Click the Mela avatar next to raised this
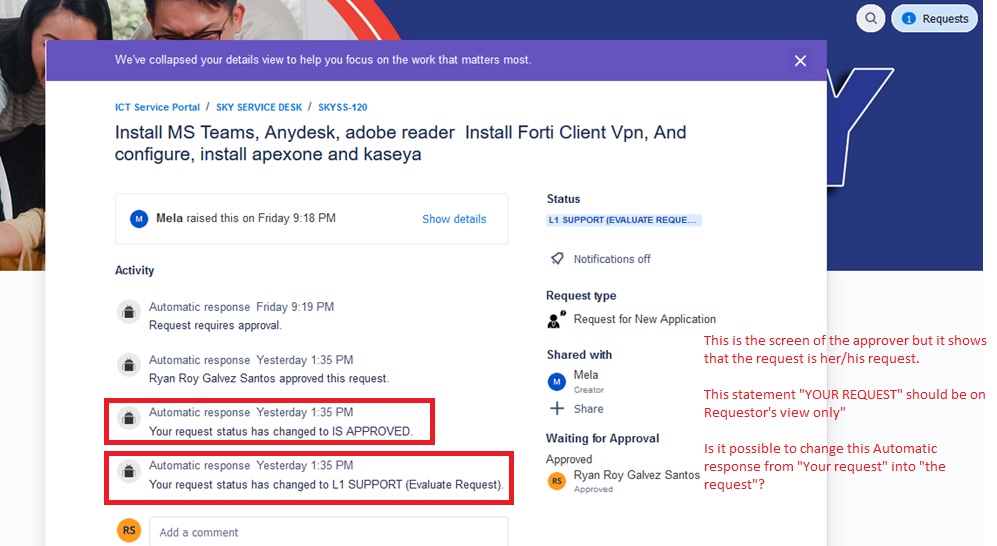Image resolution: width=997 pixels, height=546 pixels. [139, 219]
